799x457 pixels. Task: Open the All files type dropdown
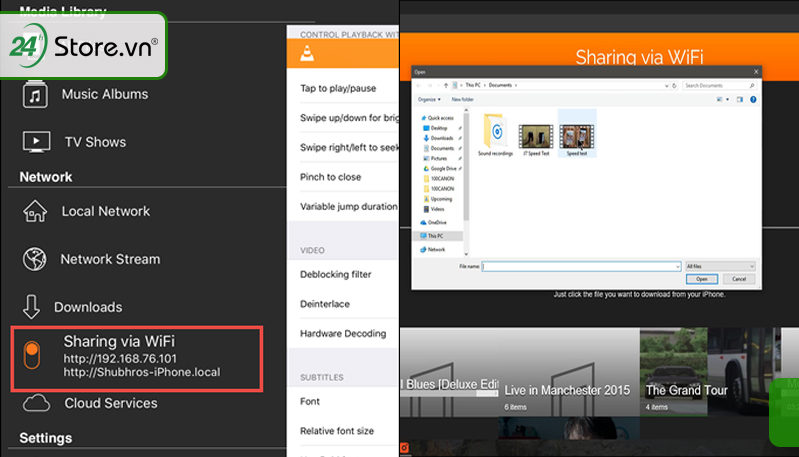click(x=720, y=266)
